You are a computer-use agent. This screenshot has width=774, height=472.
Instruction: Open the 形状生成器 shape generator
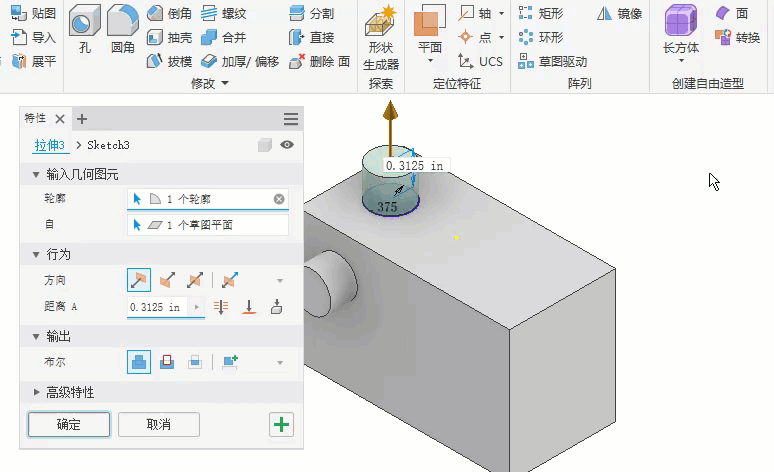(x=381, y=38)
